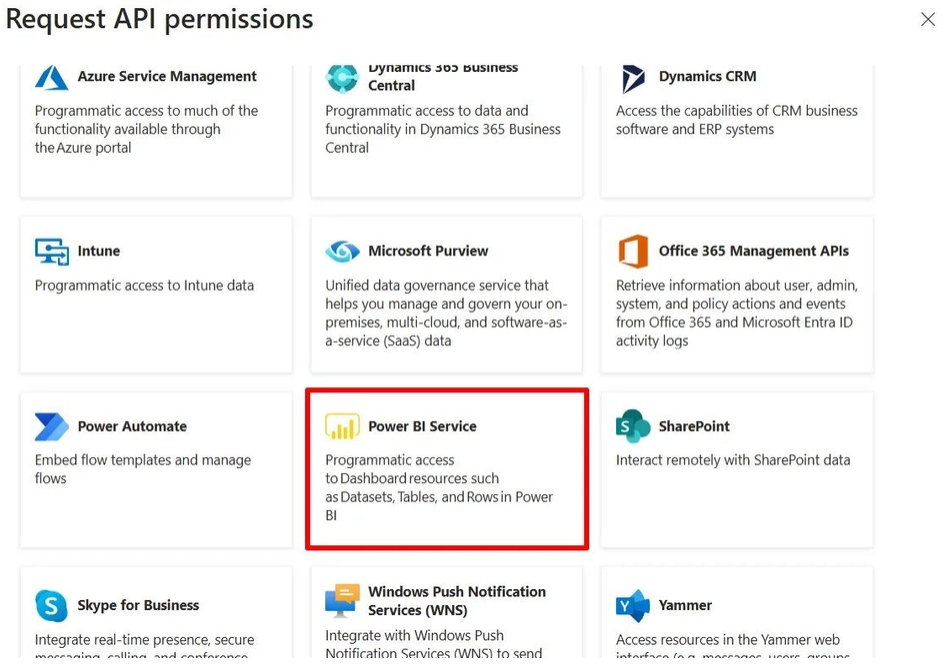This screenshot has height=668, width=945.
Task: Click the Azure Service Management icon
Action: tap(51, 78)
